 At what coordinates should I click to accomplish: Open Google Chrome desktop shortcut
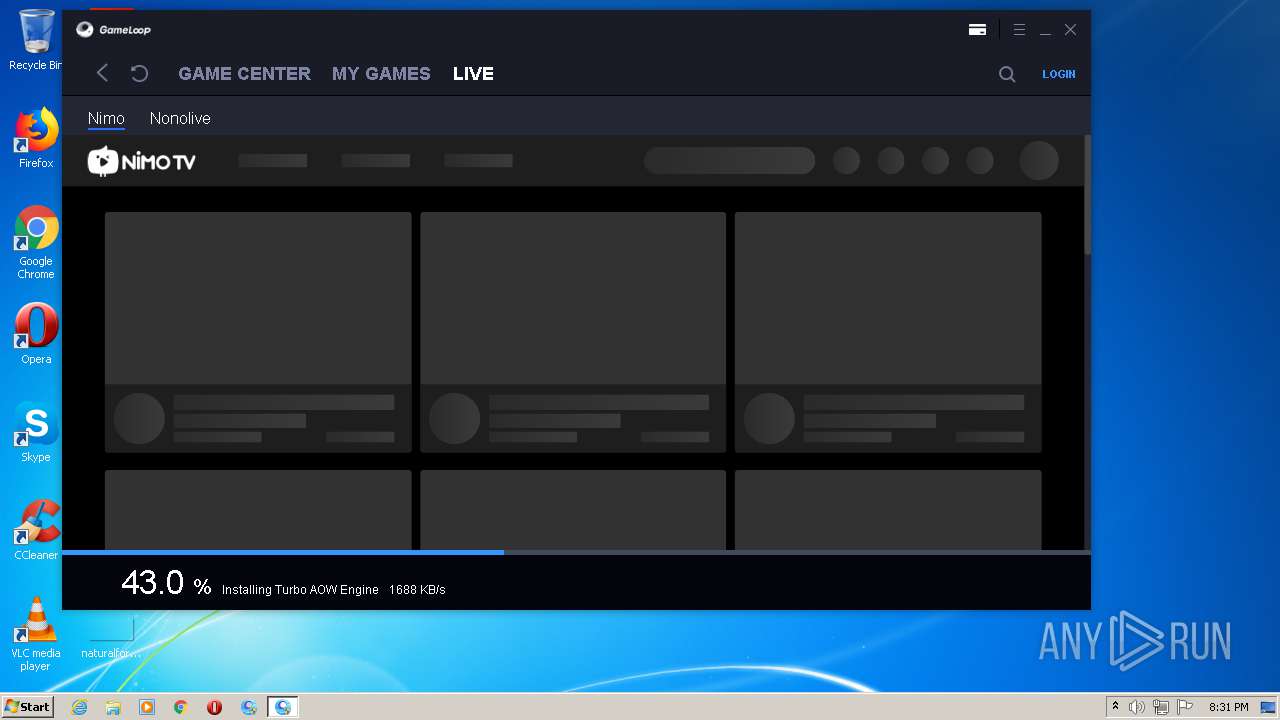pyautogui.click(x=36, y=242)
